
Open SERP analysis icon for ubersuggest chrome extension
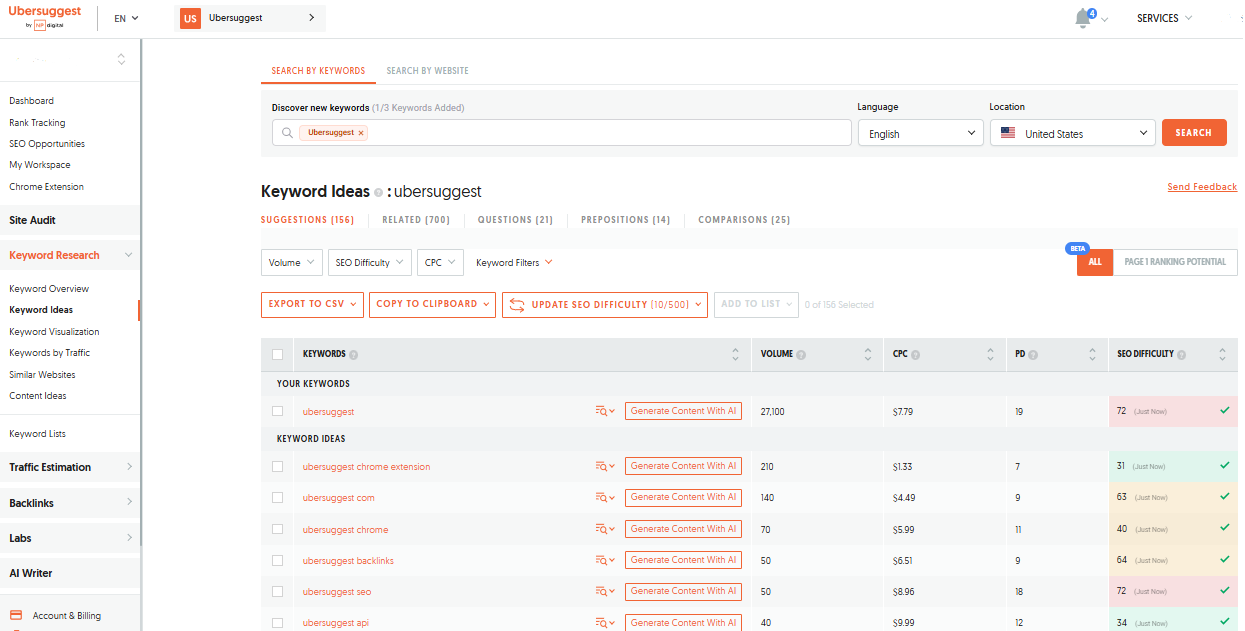pyautogui.click(x=604, y=466)
